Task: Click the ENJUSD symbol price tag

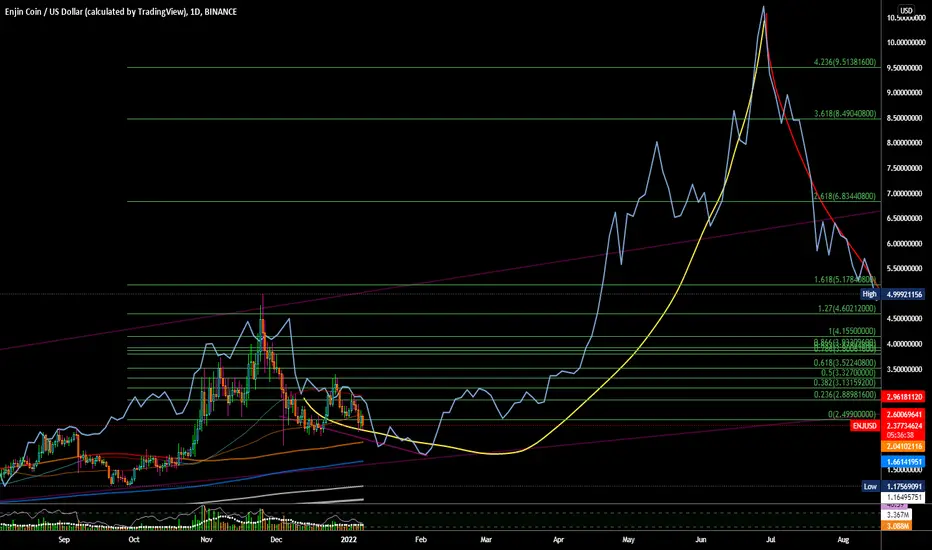Action: point(864,426)
